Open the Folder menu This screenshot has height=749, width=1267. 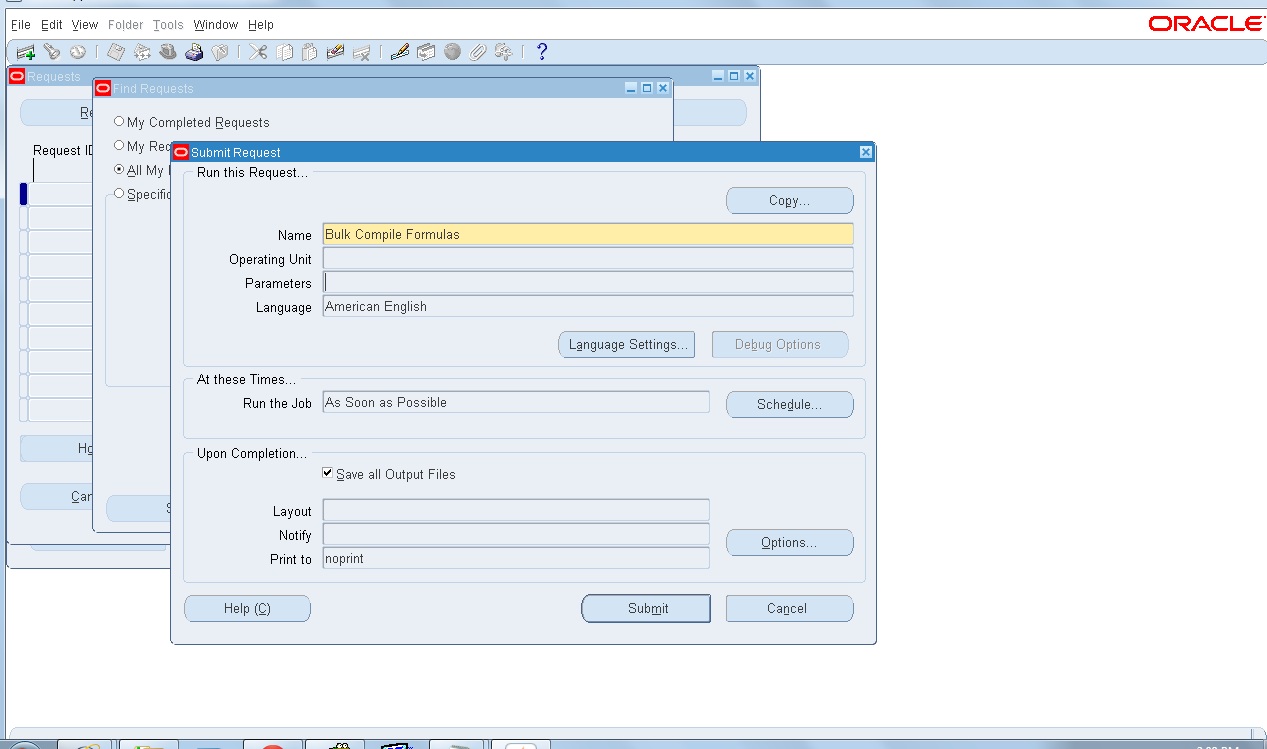pyautogui.click(x=125, y=24)
